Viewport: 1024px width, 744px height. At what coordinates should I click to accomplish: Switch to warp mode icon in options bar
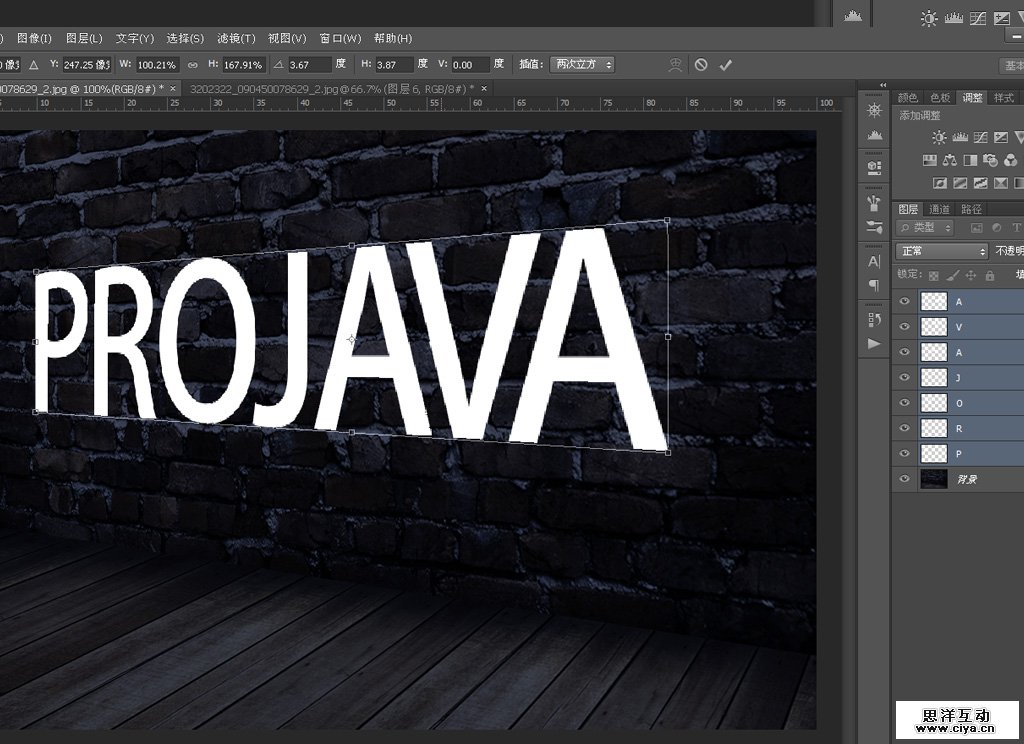pyautogui.click(x=676, y=65)
